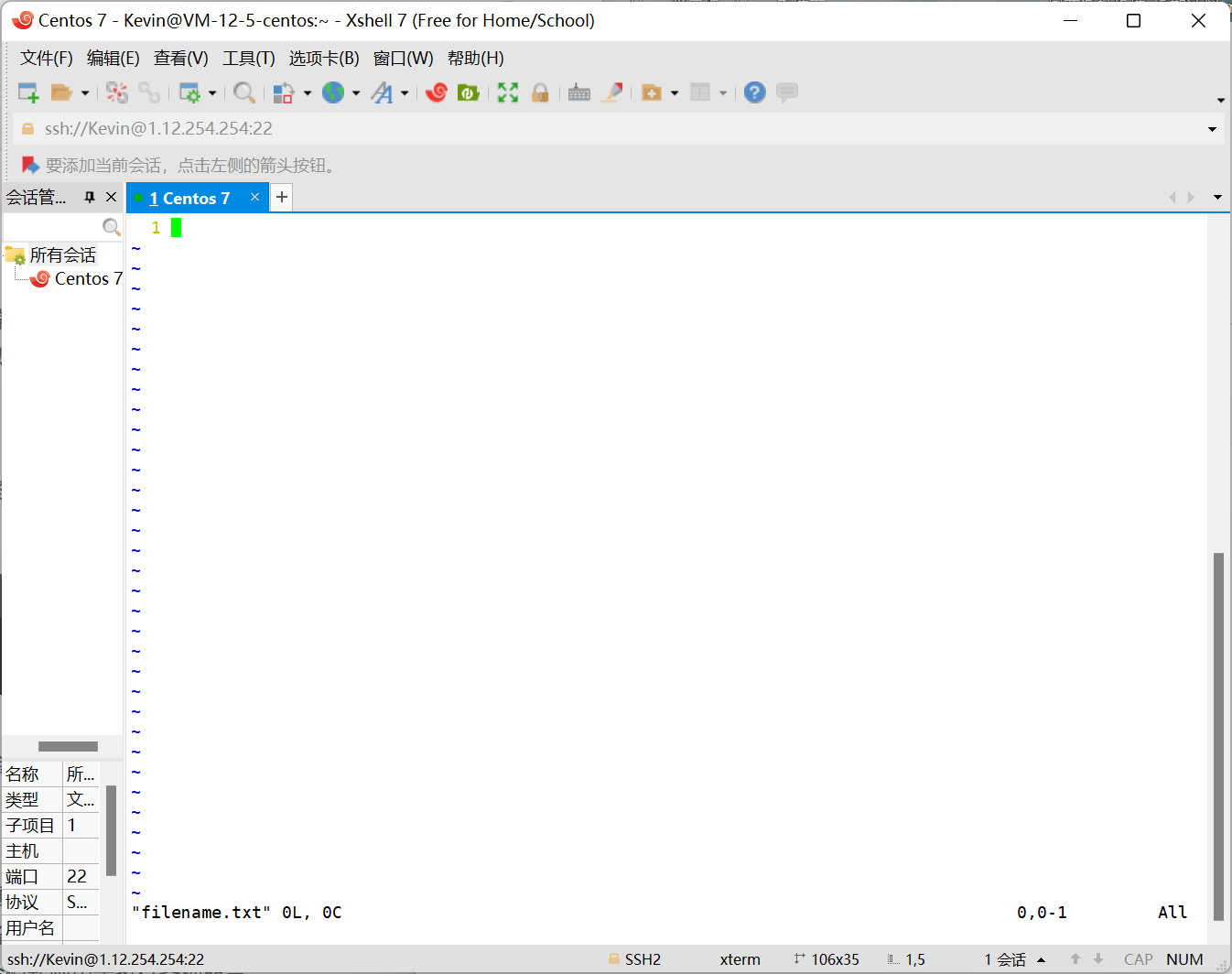The height and width of the screenshot is (974, 1232).
Task: Open the 查看(V) menu
Action: [181, 58]
